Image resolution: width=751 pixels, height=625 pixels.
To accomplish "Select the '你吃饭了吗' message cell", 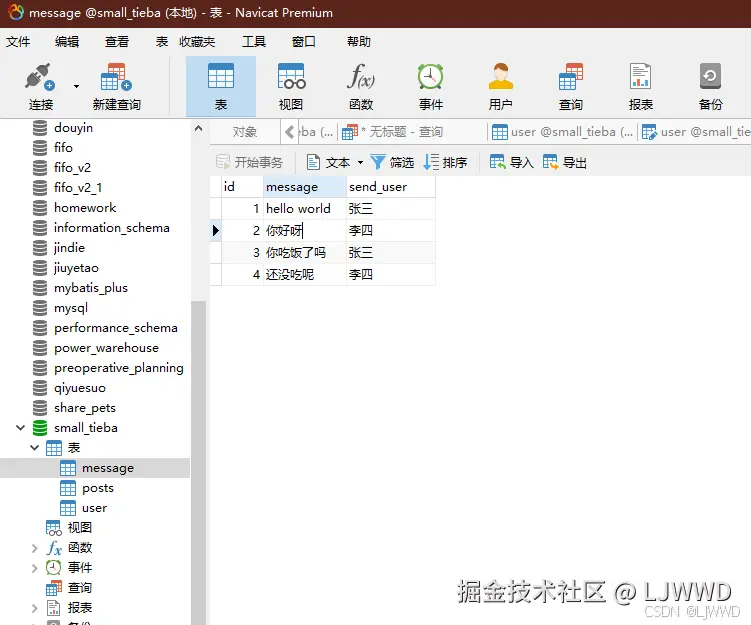I will pyautogui.click(x=305, y=253).
